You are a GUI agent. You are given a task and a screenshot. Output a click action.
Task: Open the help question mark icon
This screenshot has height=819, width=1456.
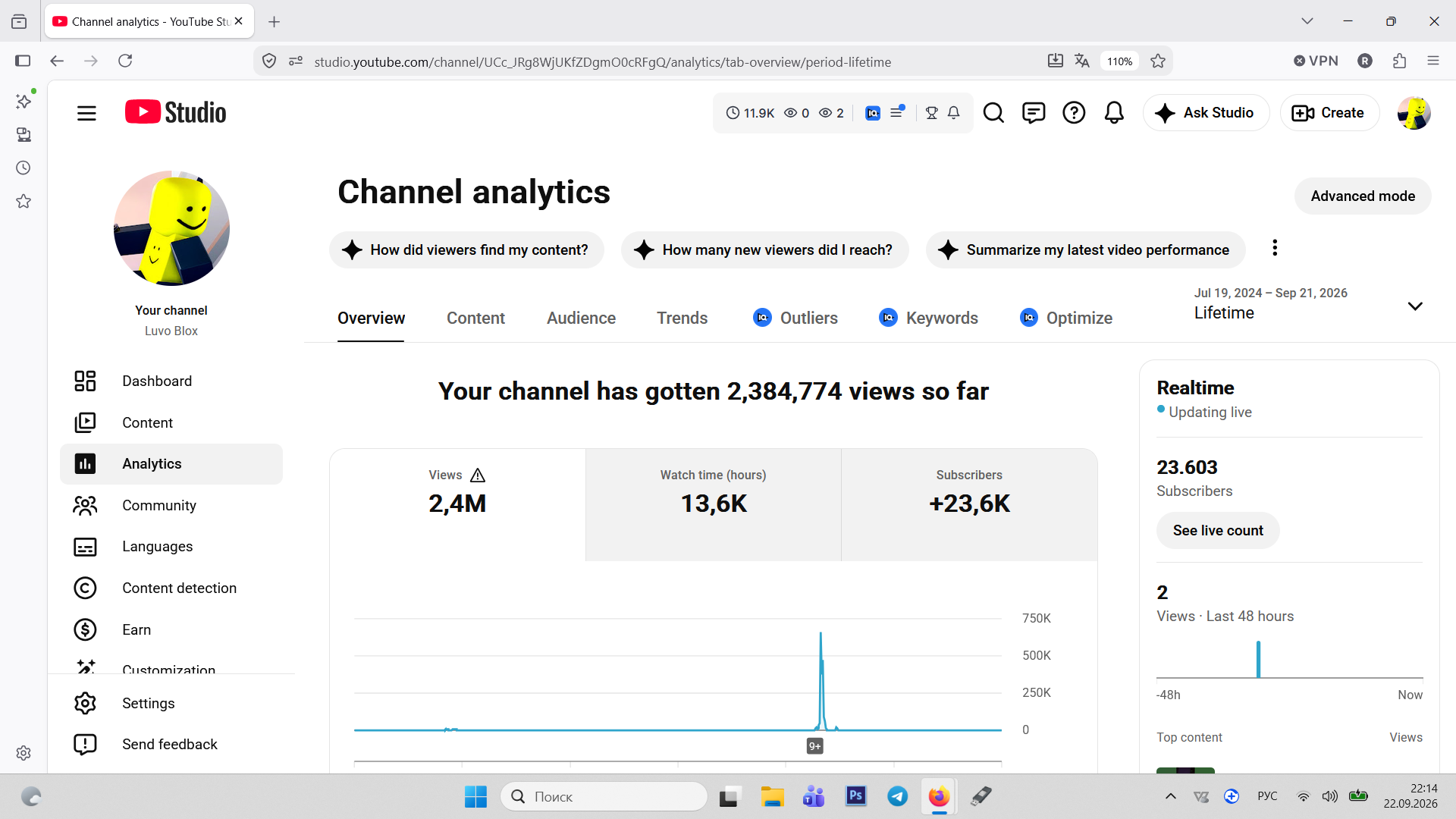point(1074,113)
